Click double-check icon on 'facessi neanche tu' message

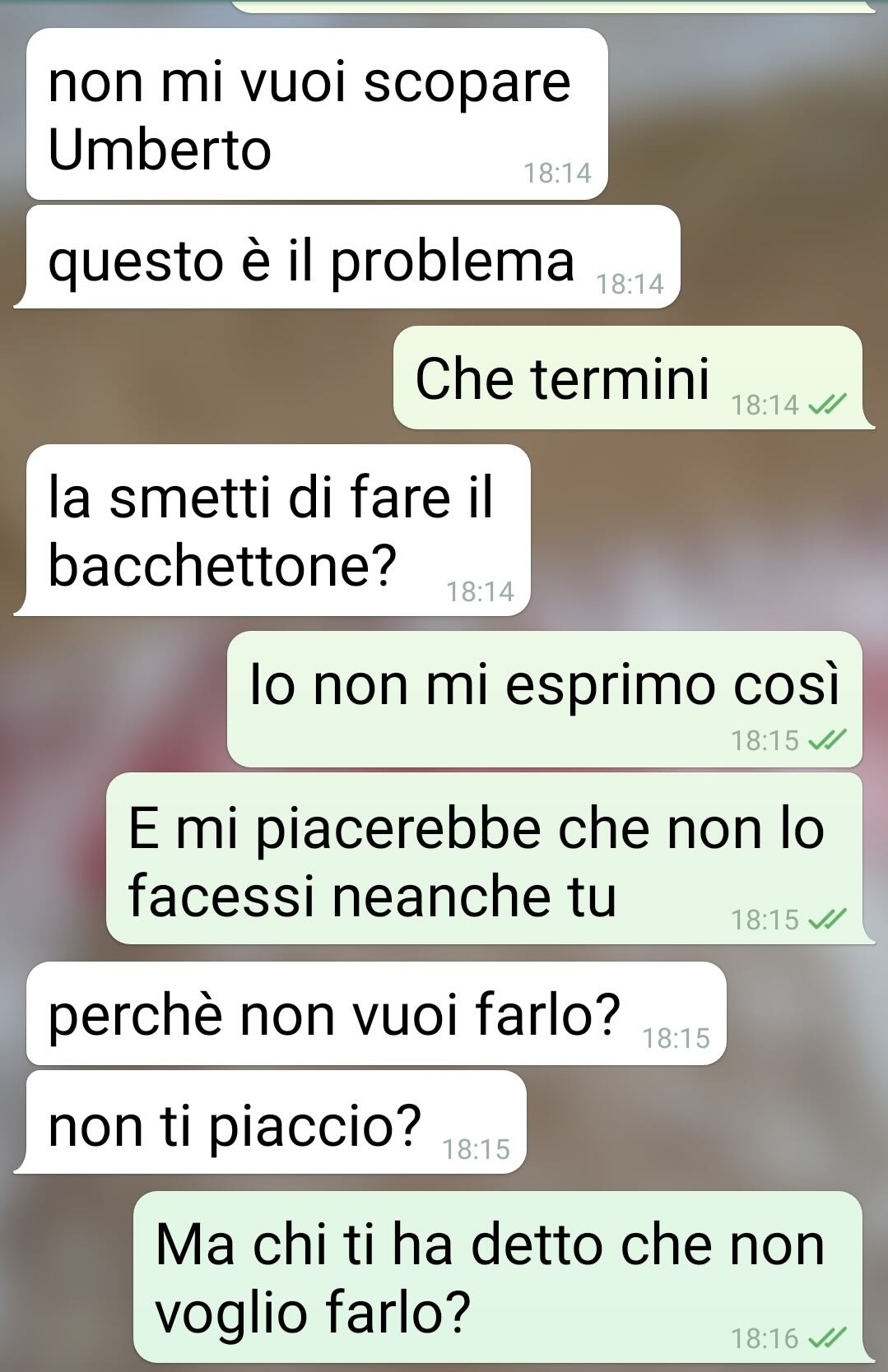coord(827,919)
